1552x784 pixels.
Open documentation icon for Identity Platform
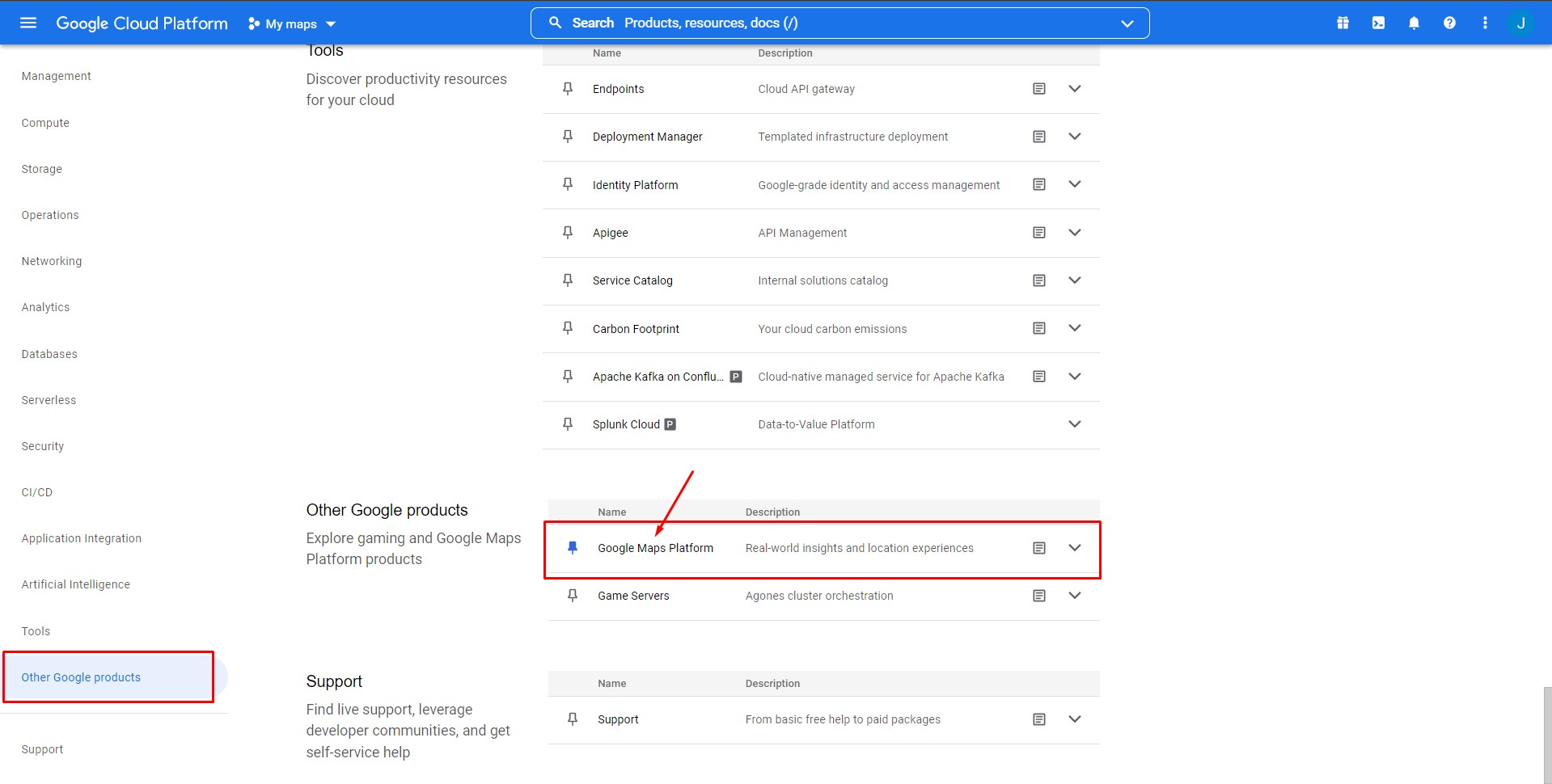point(1039,184)
